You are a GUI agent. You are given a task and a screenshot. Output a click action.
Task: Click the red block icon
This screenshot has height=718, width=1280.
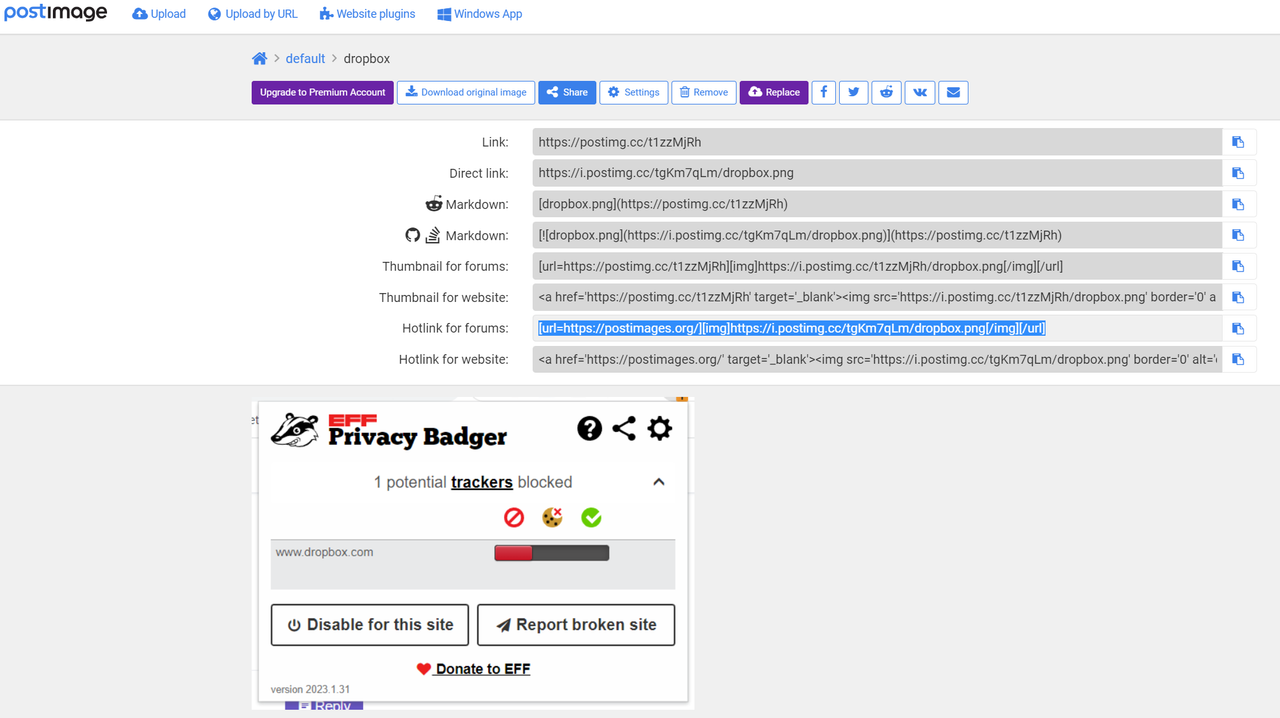514,517
